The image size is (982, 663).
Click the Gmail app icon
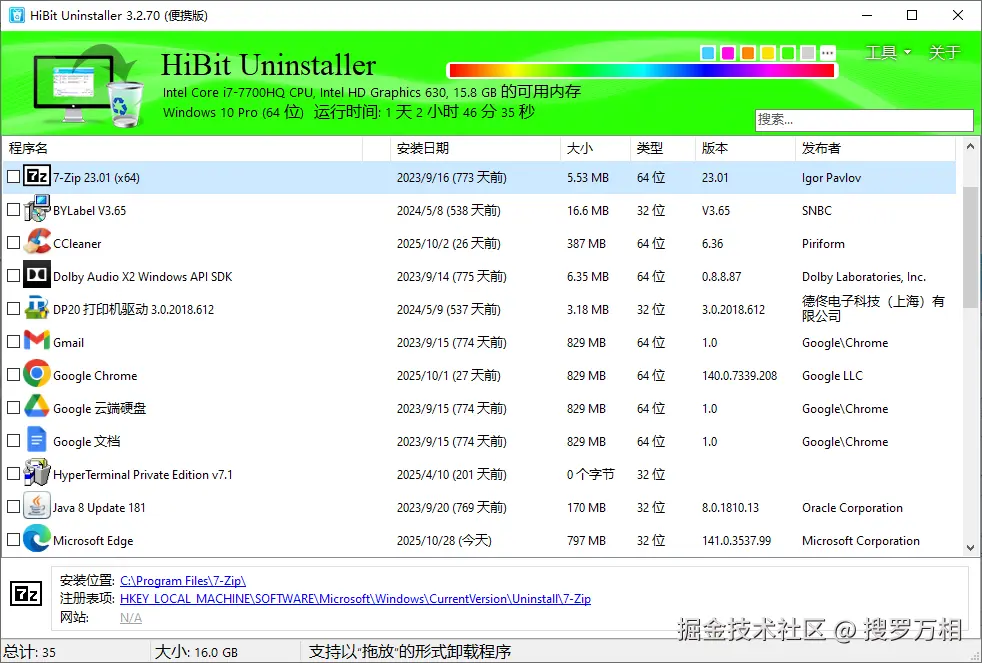(37, 341)
